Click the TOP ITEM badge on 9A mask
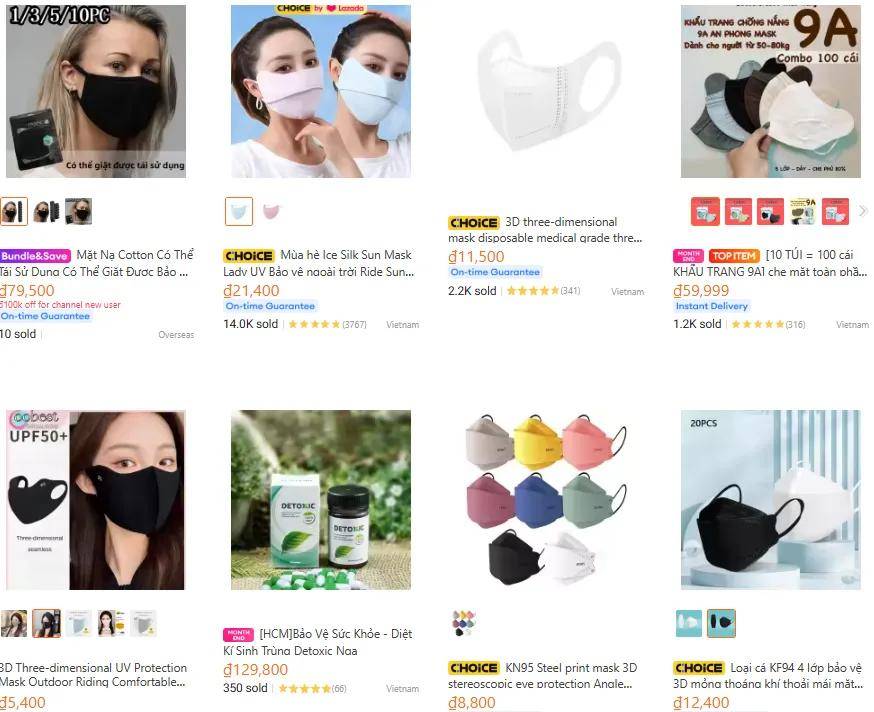 [734, 256]
